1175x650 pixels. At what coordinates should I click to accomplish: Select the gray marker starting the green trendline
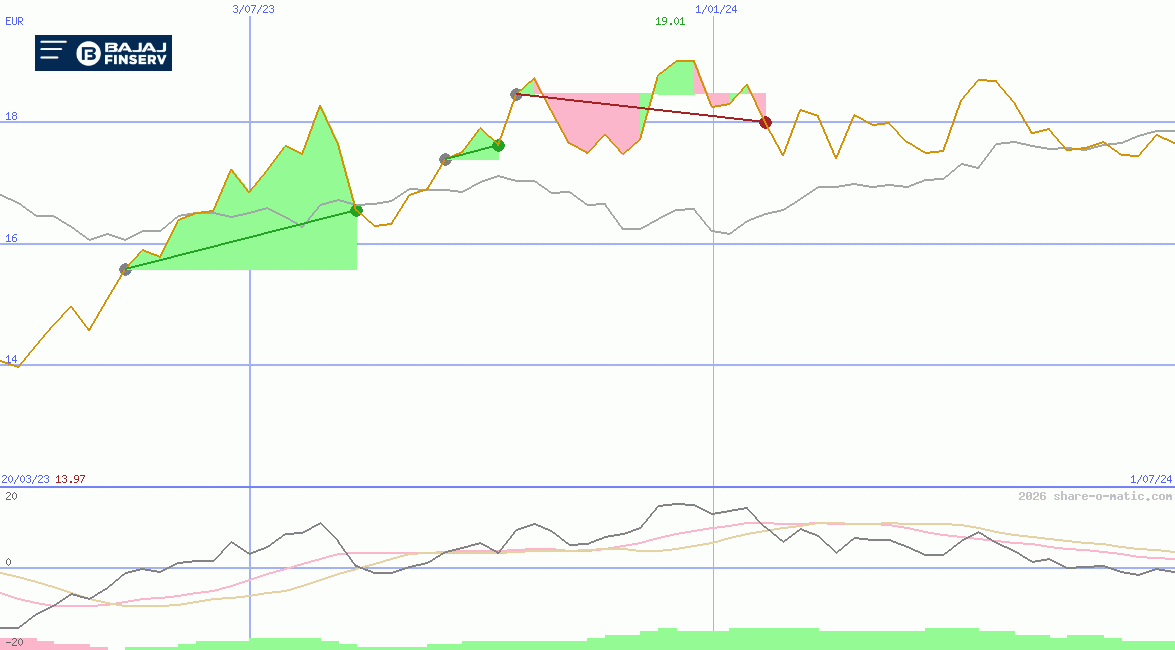(126, 269)
